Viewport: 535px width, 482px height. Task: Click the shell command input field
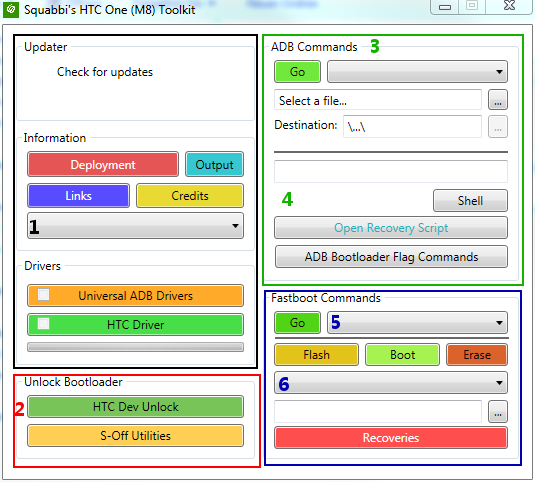coord(391,171)
